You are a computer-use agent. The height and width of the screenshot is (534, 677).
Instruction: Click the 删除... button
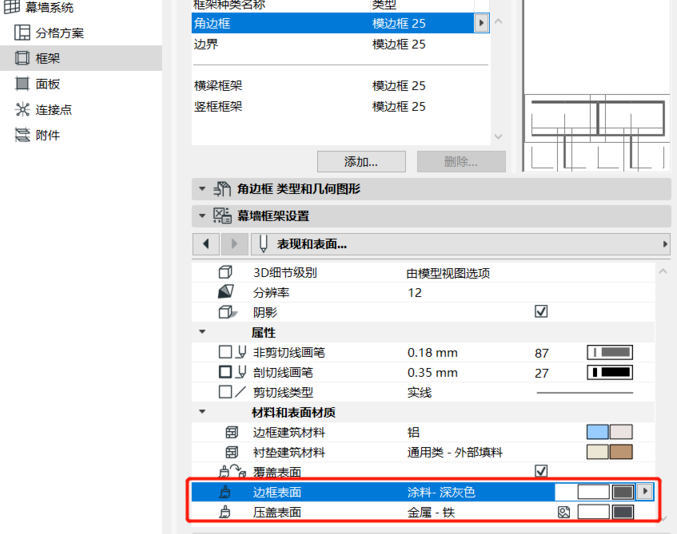(x=461, y=161)
